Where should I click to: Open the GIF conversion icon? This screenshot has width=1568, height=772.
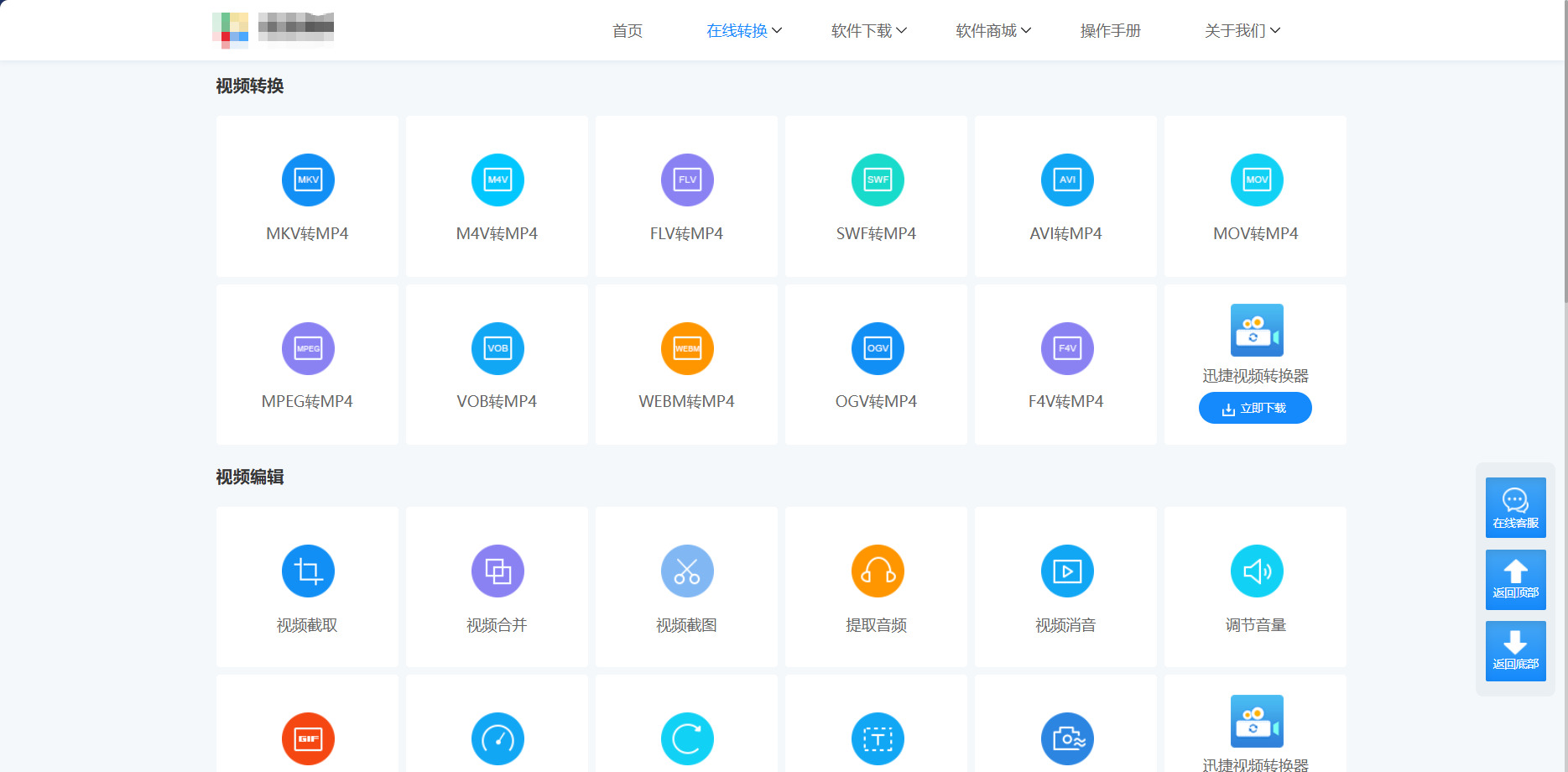pos(308,738)
